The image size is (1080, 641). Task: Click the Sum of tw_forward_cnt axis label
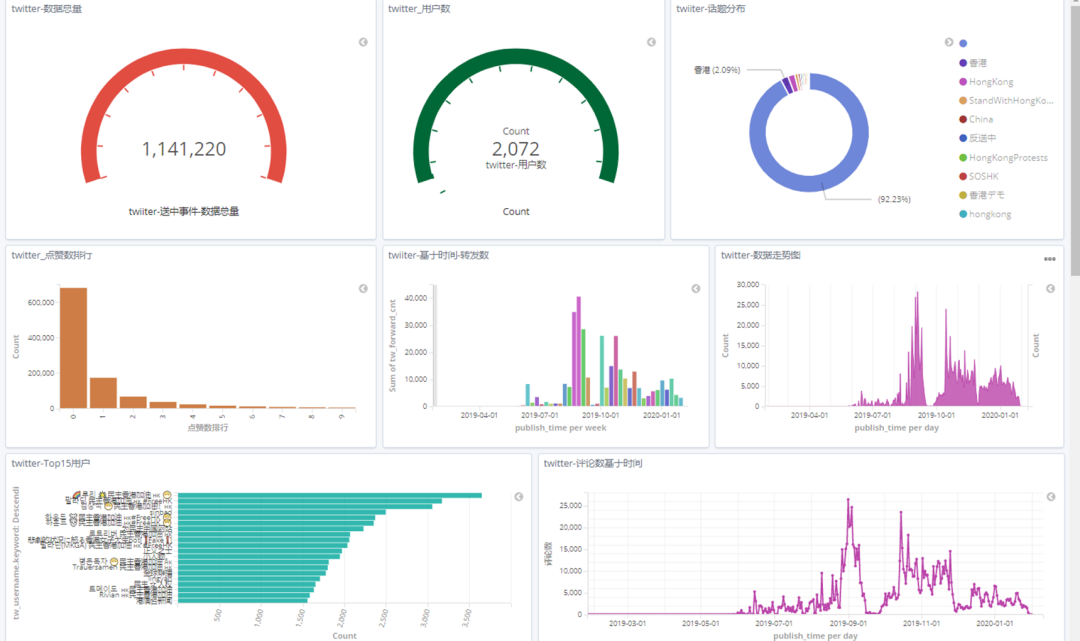tap(393, 346)
